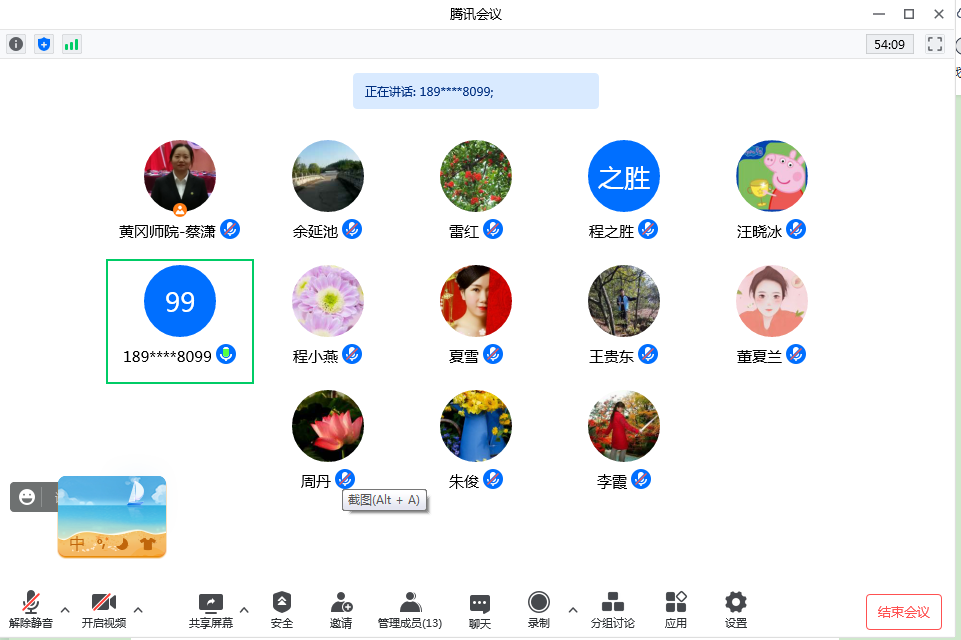Viewport: 961px width, 640px height.
Task: Open 设置 meeting settings
Action: [x=735, y=608]
